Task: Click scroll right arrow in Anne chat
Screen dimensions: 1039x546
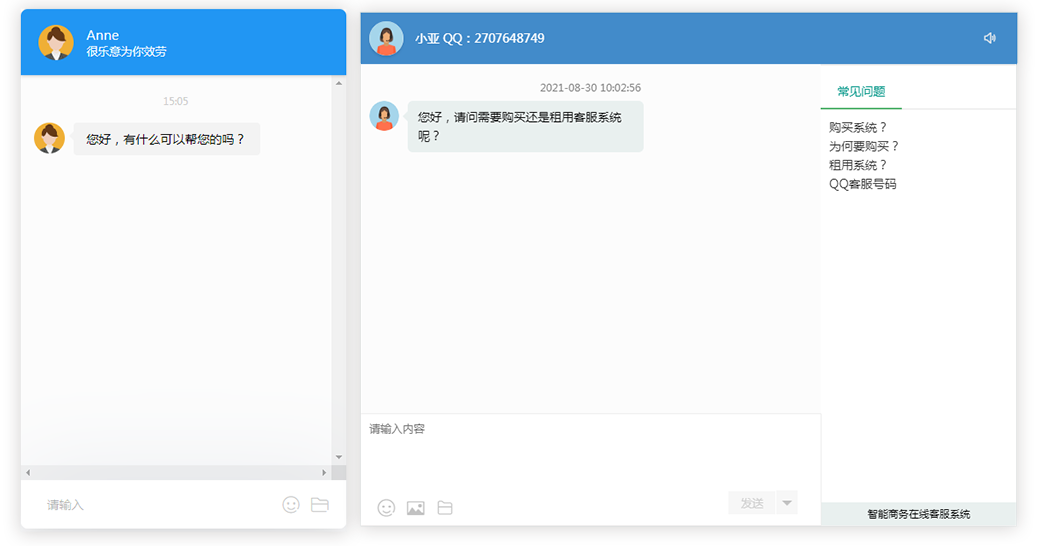Action: 324,472
